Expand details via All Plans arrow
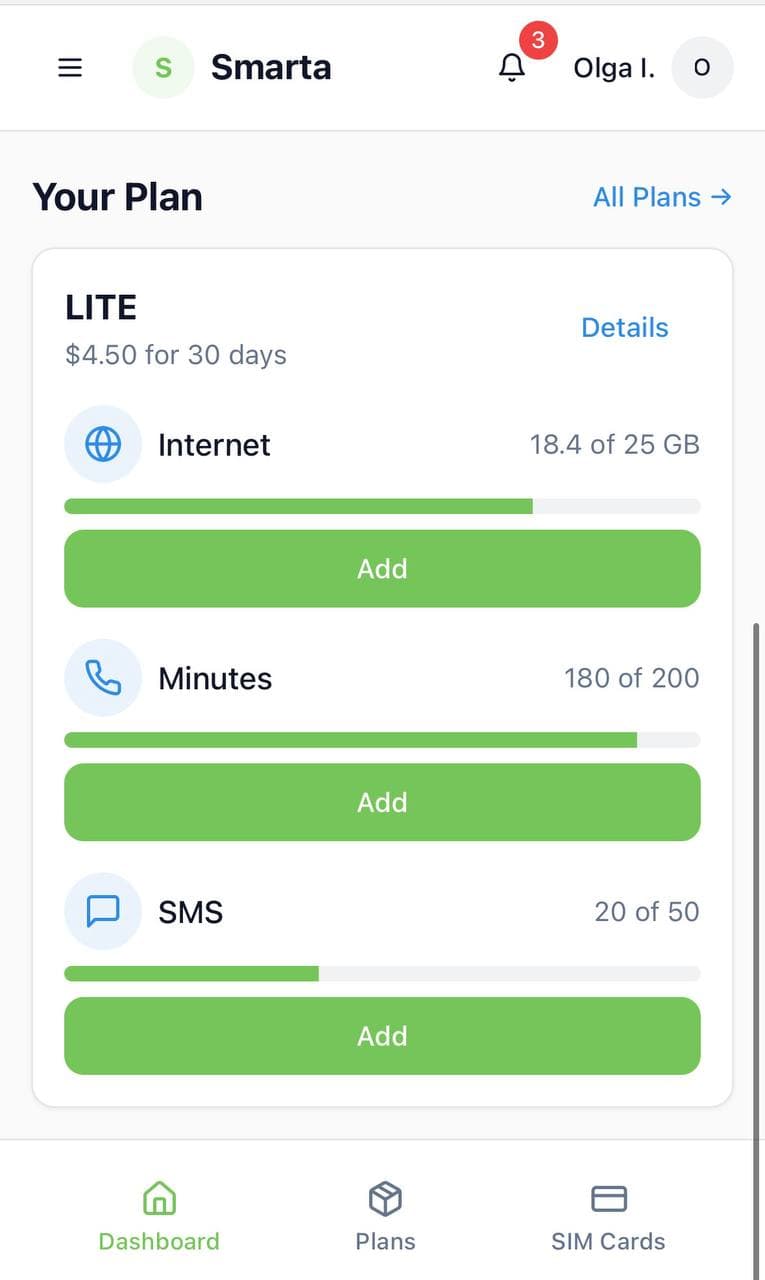This screenshot has width=765, height=1280. pos(722,197)
